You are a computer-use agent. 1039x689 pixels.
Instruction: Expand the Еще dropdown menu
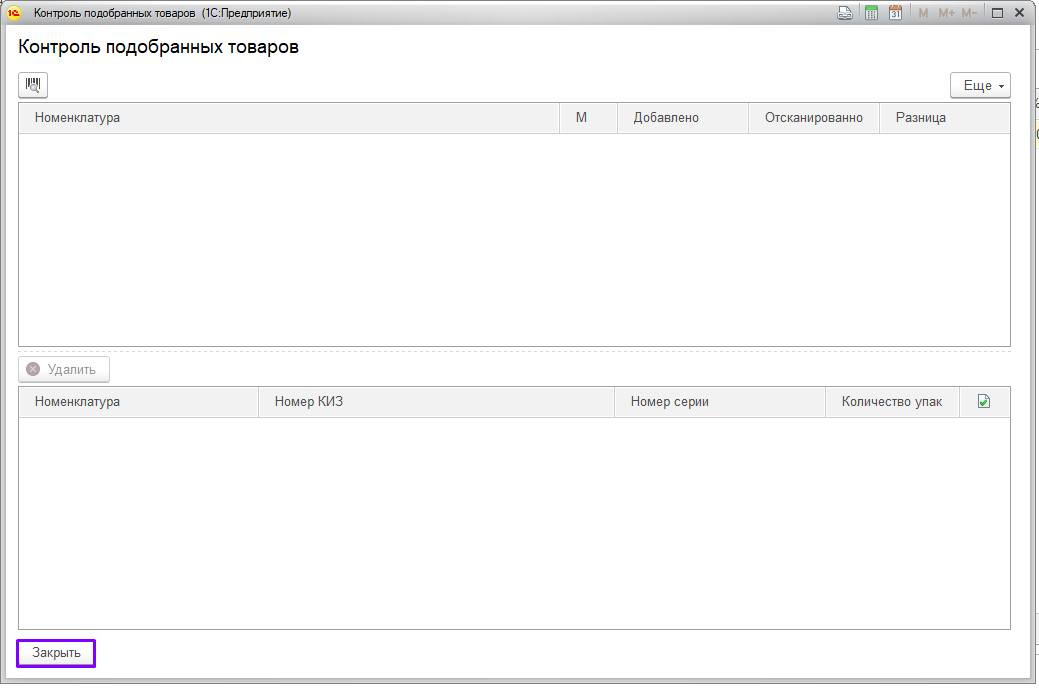tap(980, 86)
